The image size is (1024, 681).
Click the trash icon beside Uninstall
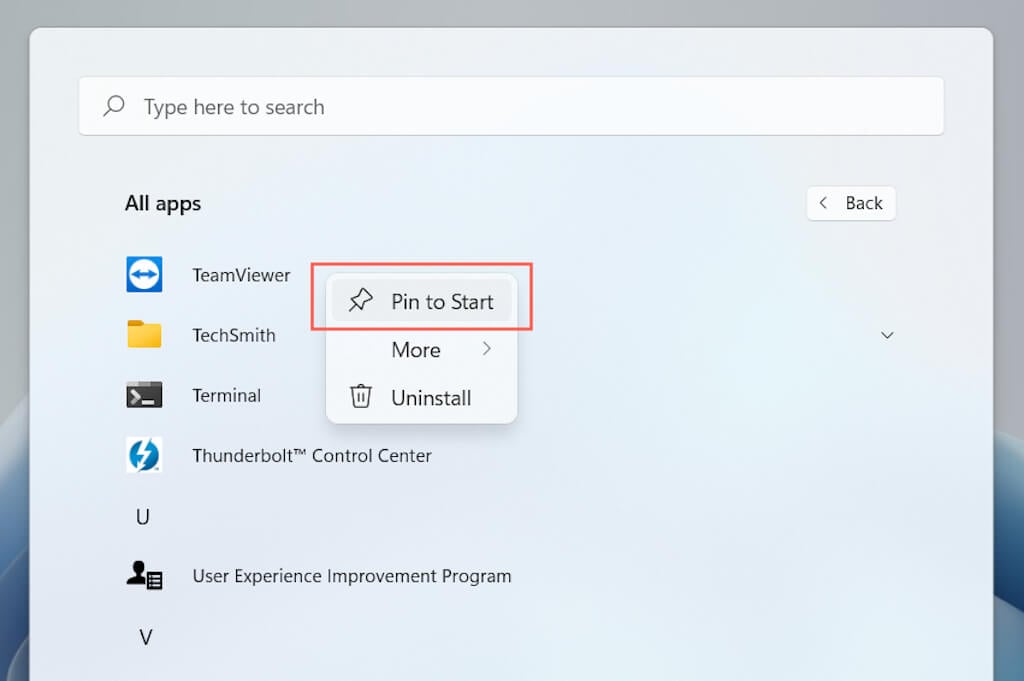pyautogui.click(x=360, y=397)
